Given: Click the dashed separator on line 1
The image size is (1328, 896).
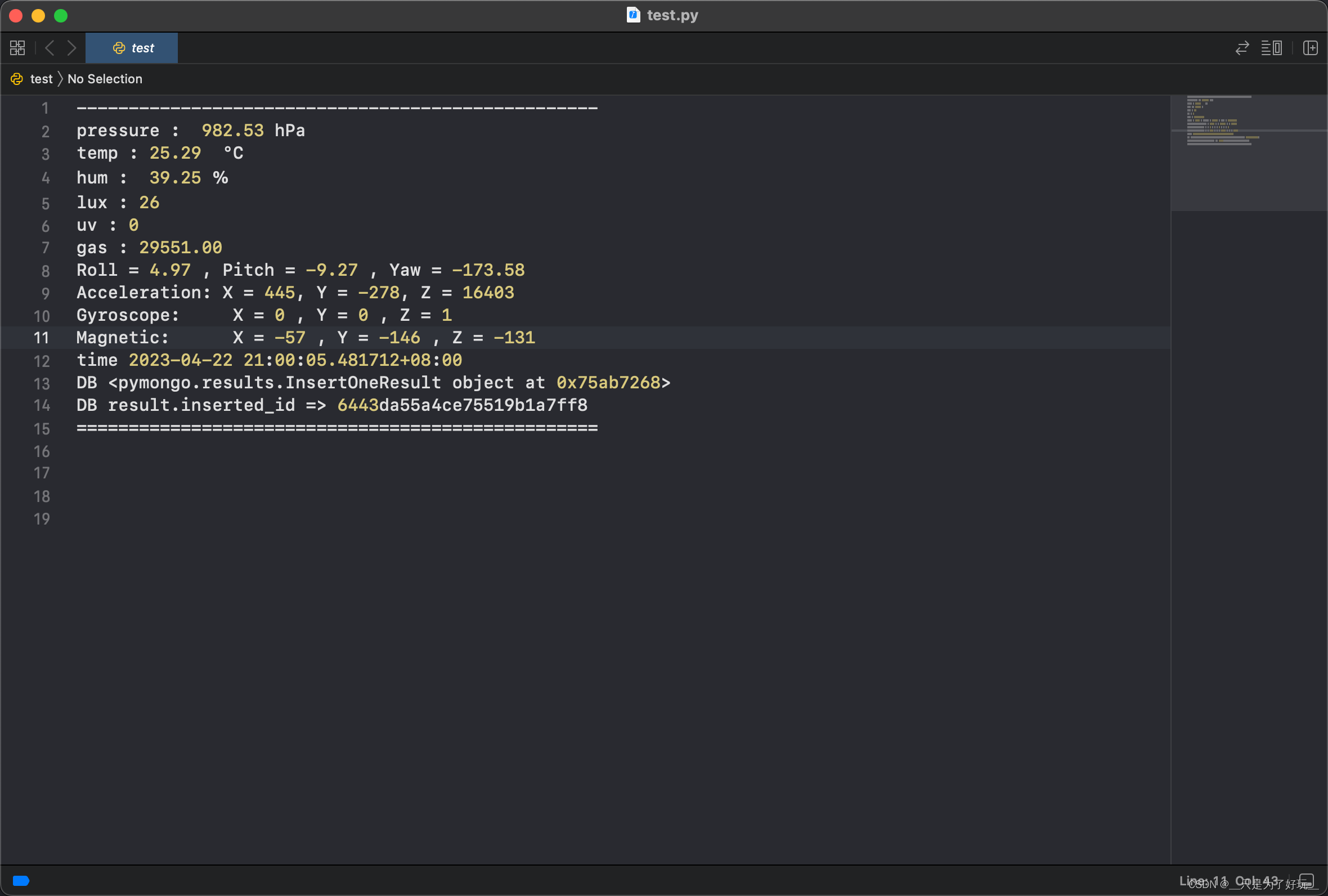Looking at the screenshot, I should click(337, 107).
